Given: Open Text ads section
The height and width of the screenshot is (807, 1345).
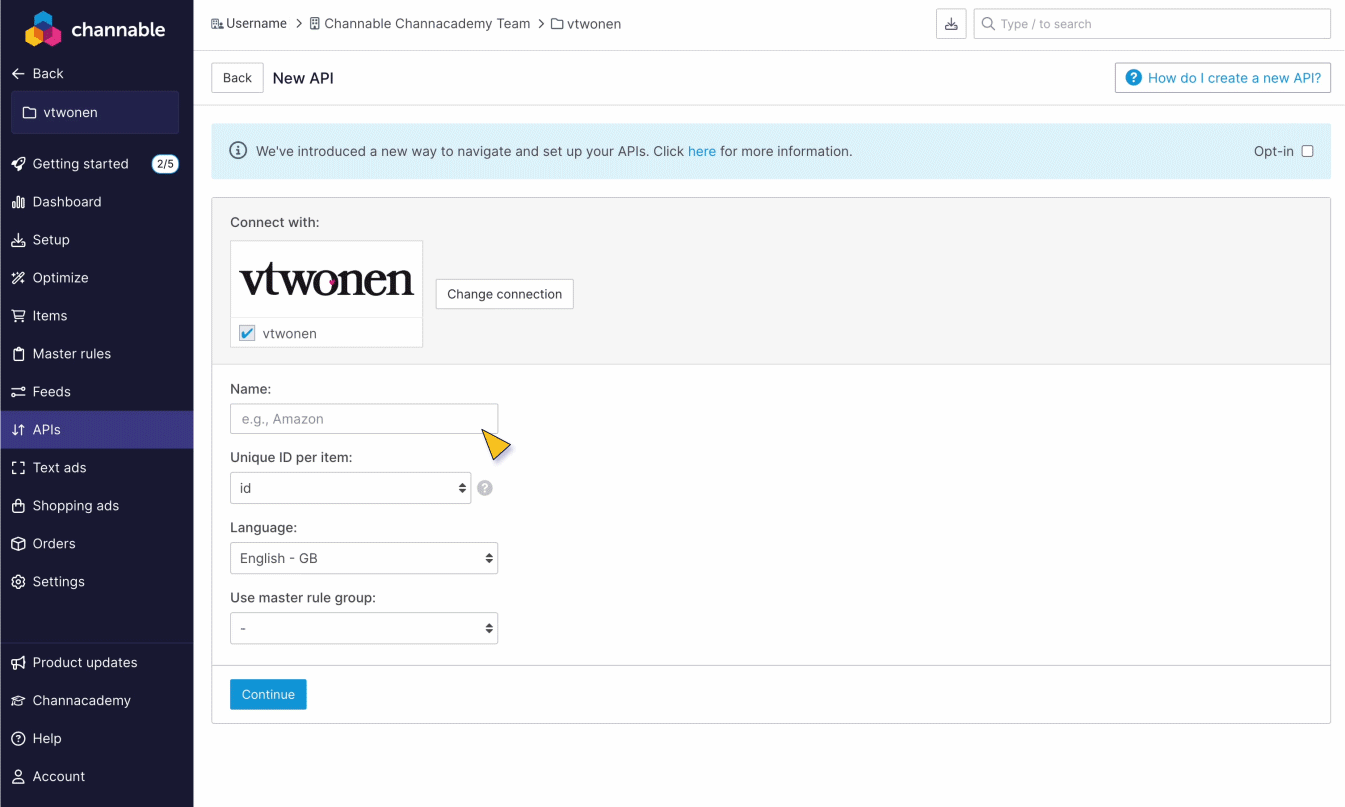Looking at the screenshot, I should click(59, 468).
